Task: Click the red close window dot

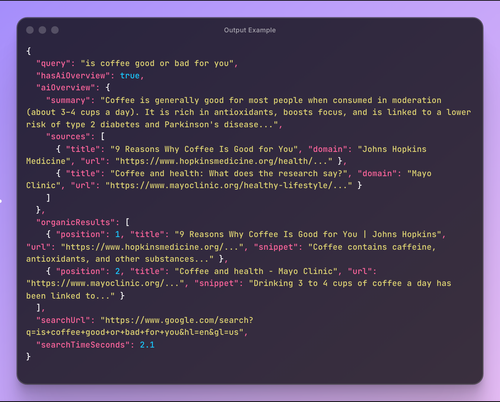Action: point(30,30)
